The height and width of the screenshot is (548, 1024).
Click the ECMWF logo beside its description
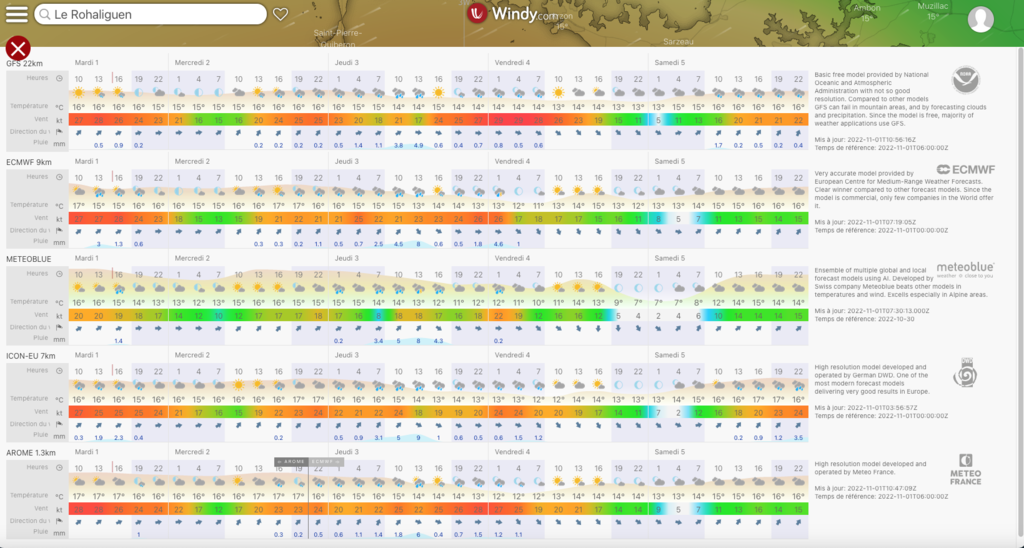tap(966, 170)
